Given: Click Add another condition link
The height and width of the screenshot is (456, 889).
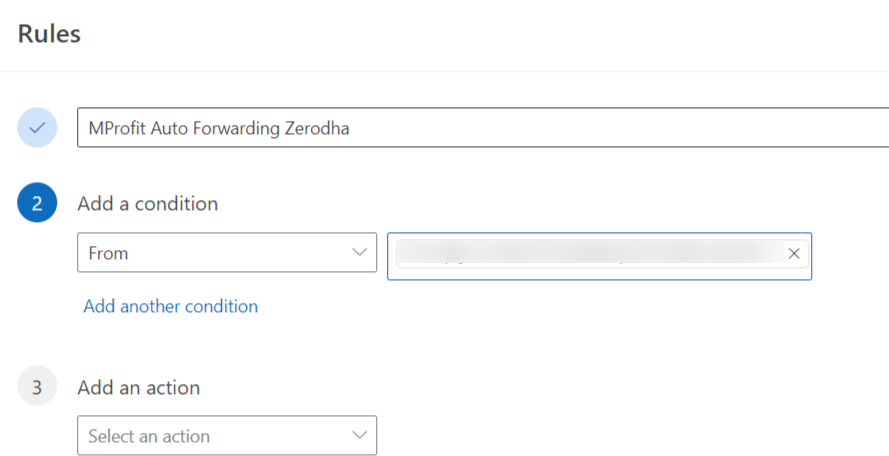Looking at the screenshot, I should click(171, 306).
